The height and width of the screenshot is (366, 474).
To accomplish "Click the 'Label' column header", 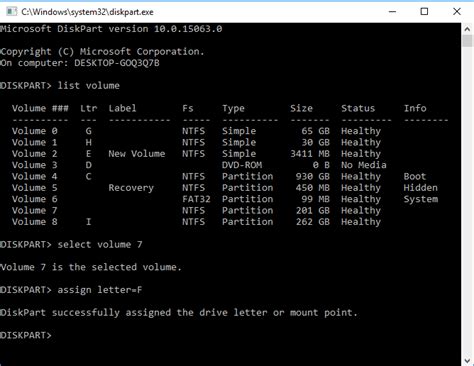I will click(122, 108).
